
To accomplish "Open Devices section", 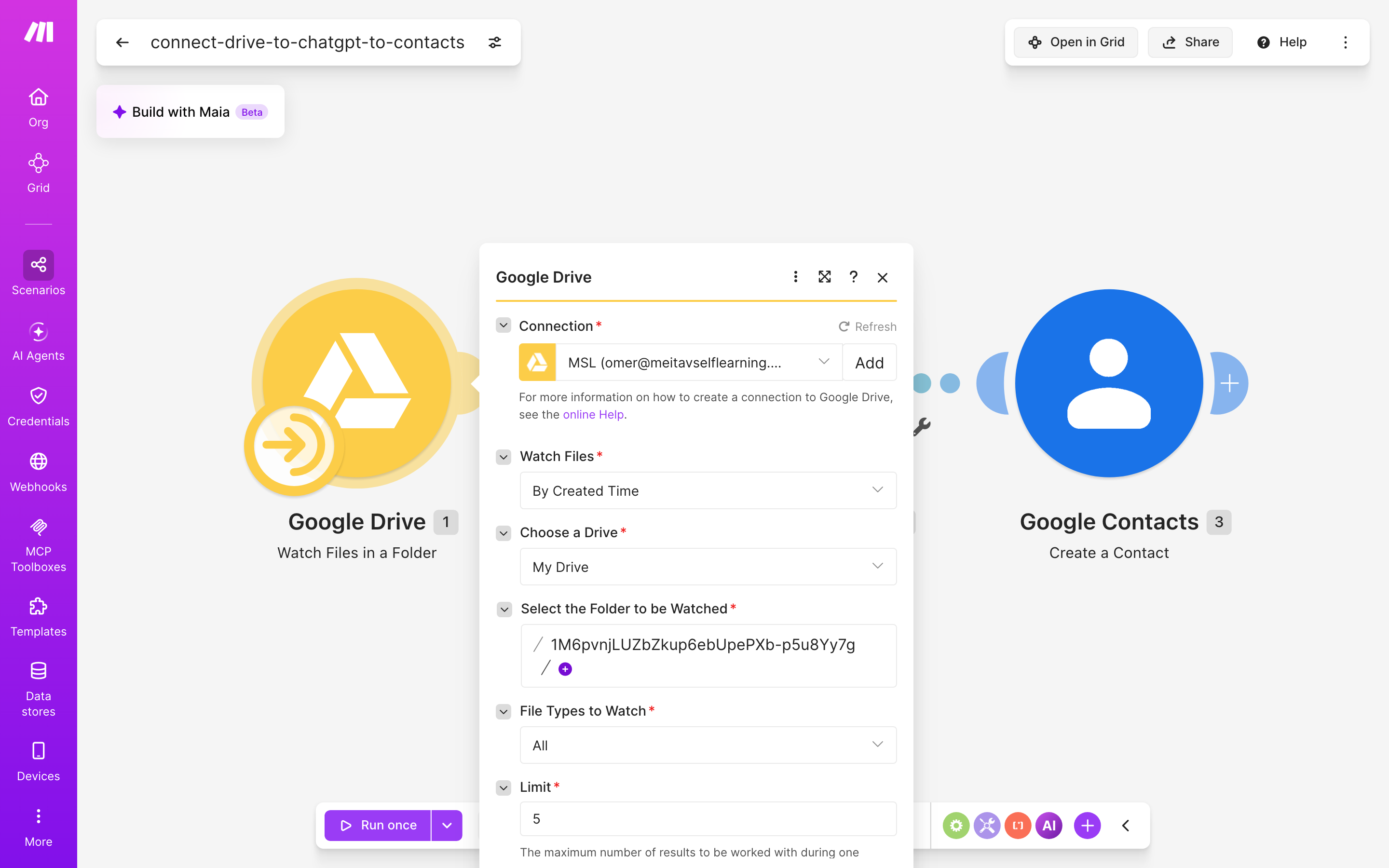I will pyautogui.click(x=39, y=761).
